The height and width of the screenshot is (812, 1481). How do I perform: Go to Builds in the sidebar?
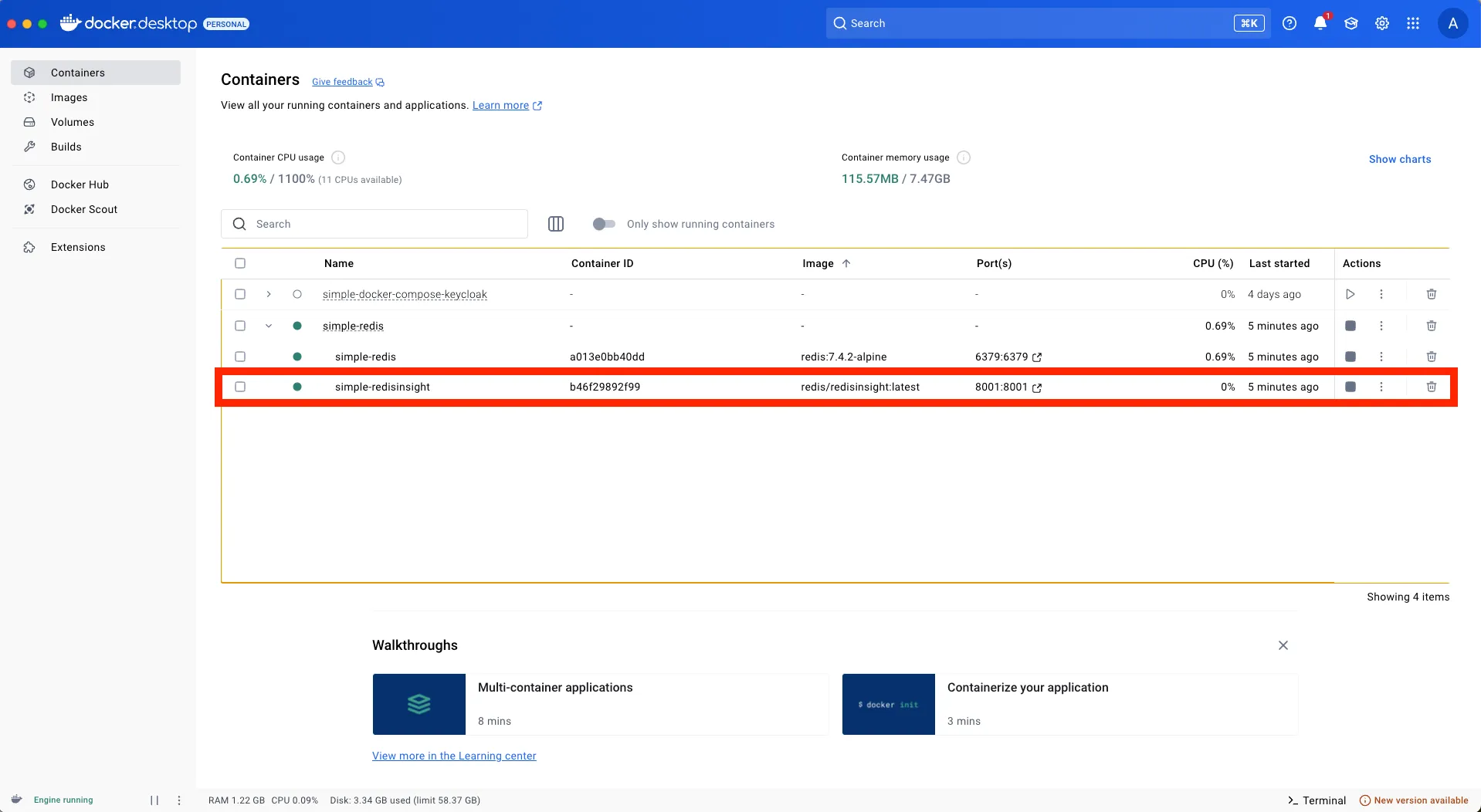click(96, 147)
